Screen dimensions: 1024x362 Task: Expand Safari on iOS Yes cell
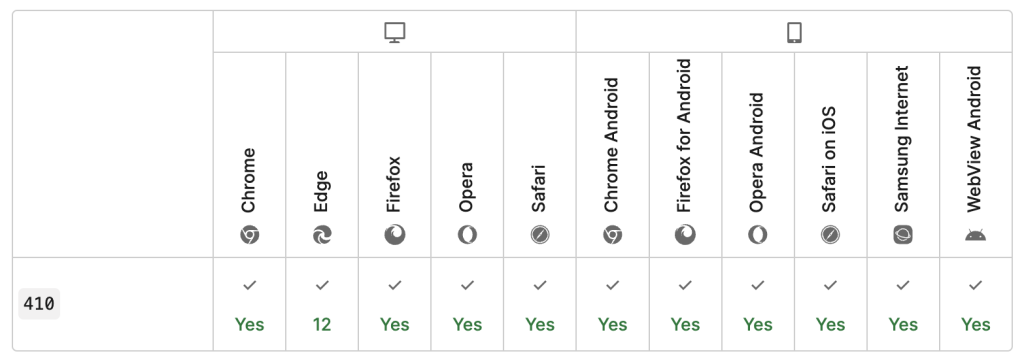[830, 304]
